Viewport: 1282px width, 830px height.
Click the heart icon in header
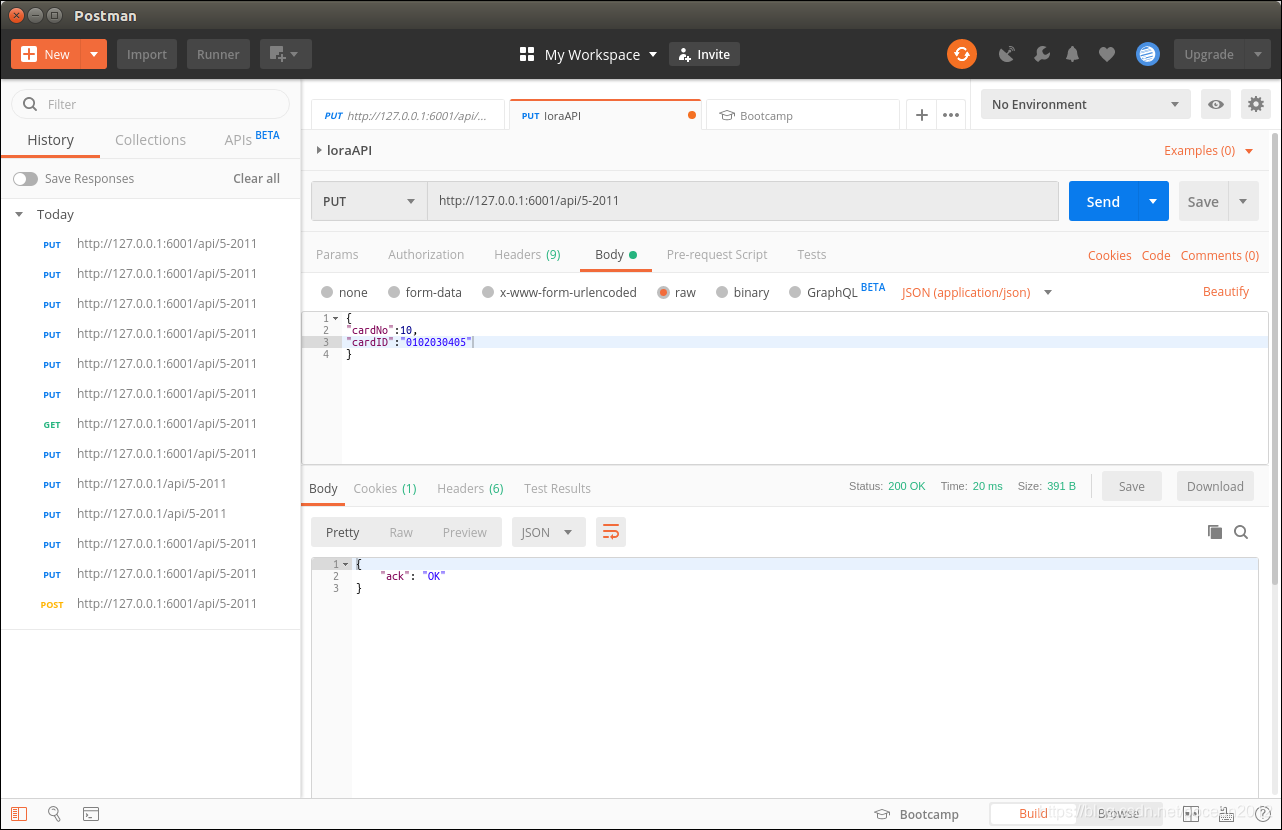point(1106,54)
